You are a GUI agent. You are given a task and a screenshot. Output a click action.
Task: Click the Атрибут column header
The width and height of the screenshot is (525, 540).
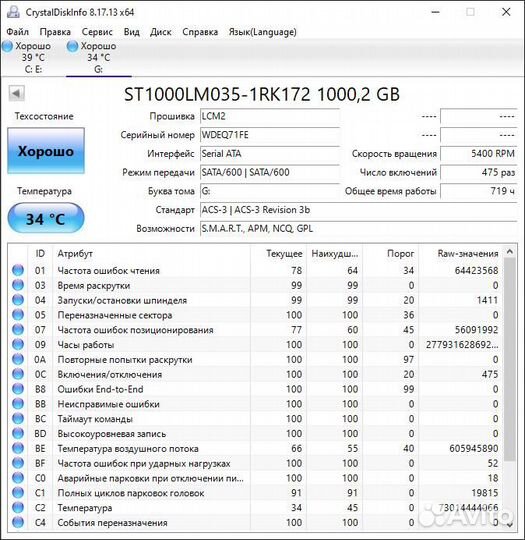tap(152, 253)
